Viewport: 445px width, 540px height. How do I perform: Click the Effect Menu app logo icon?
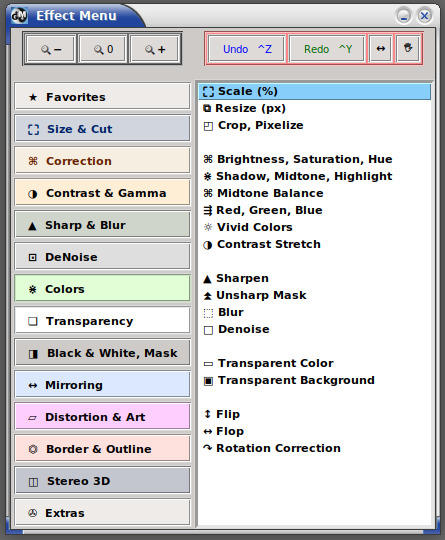pyautogui.click(x=19, y=16)
